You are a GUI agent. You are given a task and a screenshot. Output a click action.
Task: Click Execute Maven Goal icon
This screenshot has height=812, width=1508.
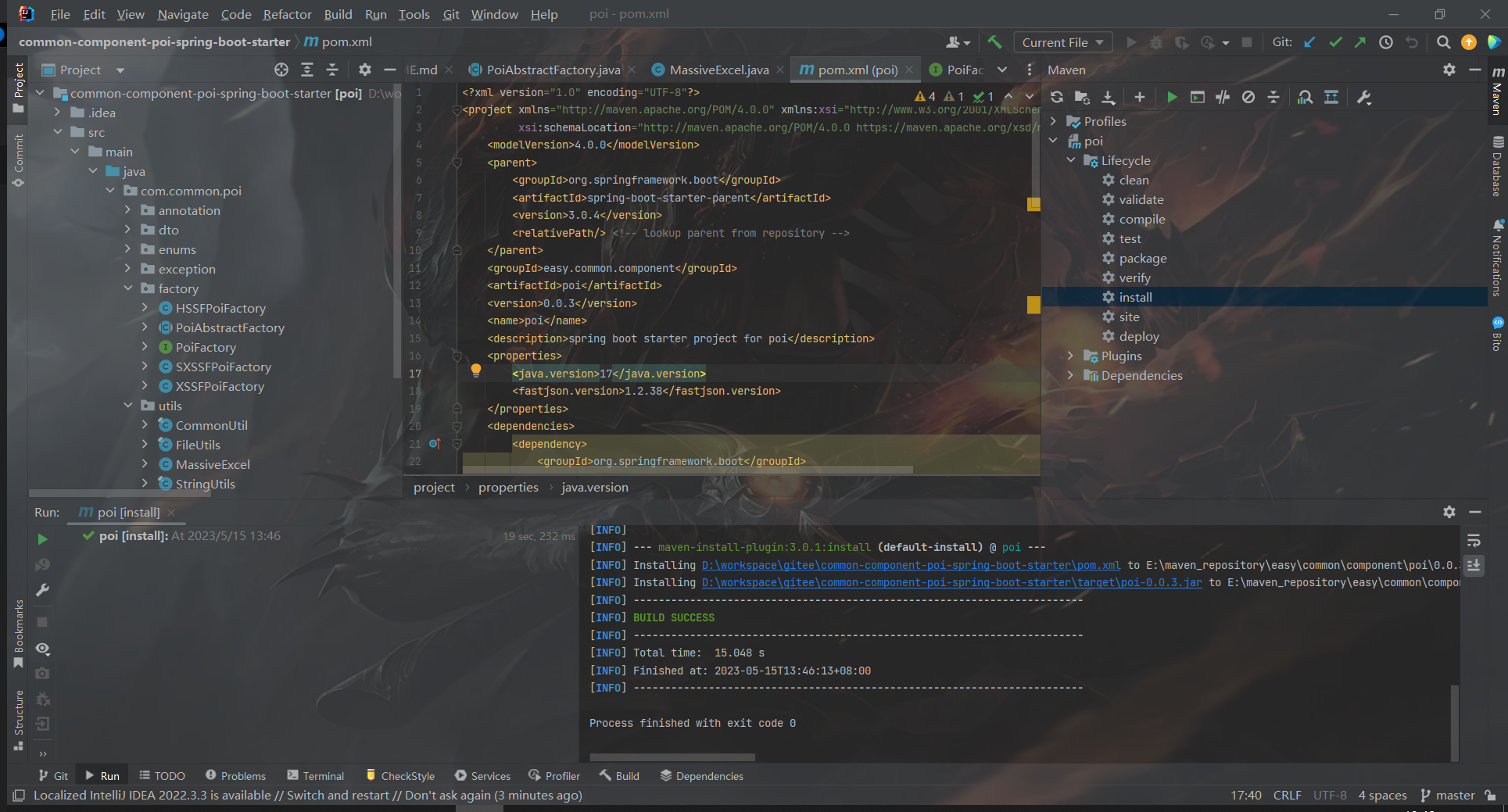coord(1197,97)
